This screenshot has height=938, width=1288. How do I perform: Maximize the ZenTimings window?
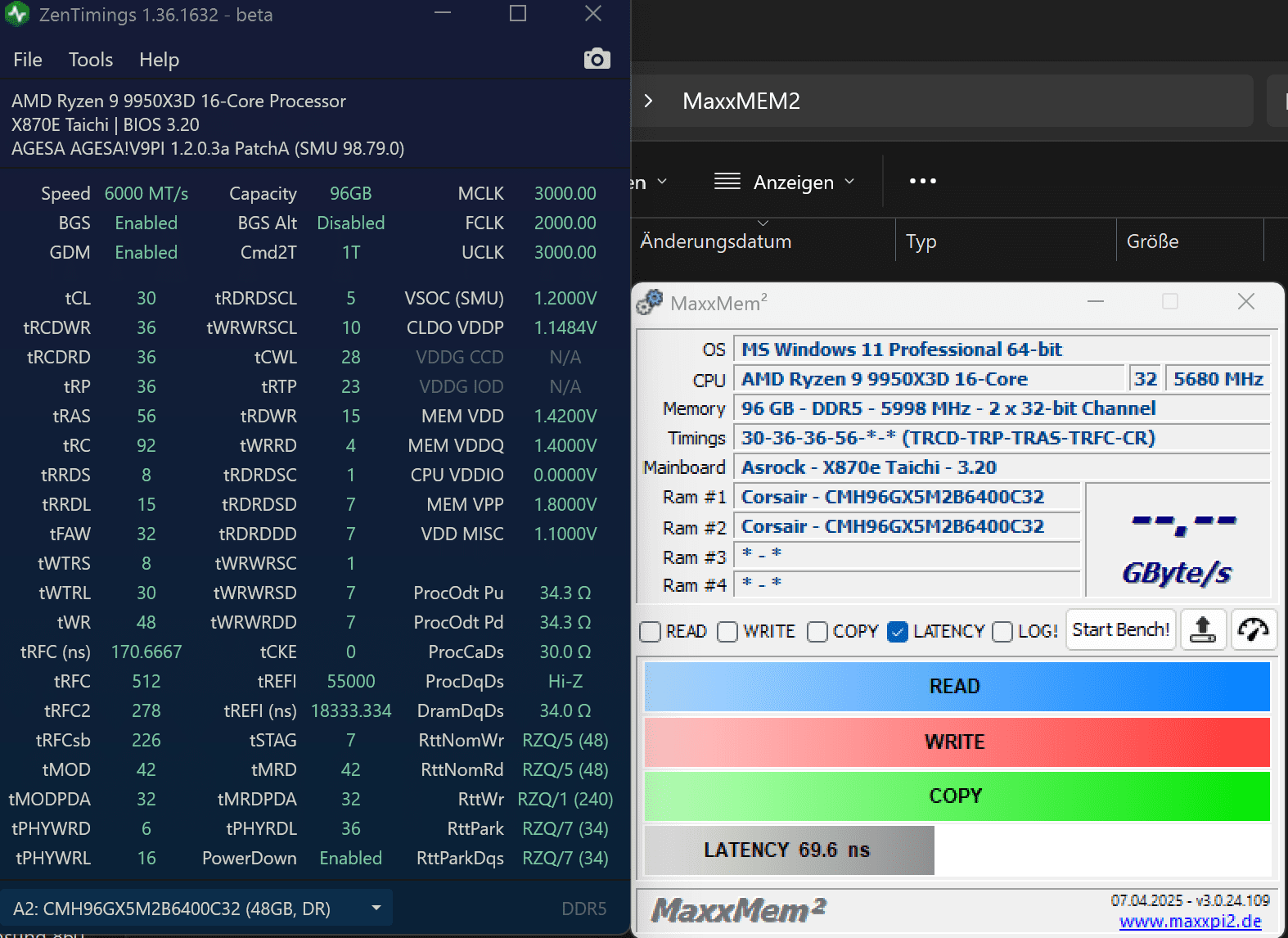tap(518, 13)
